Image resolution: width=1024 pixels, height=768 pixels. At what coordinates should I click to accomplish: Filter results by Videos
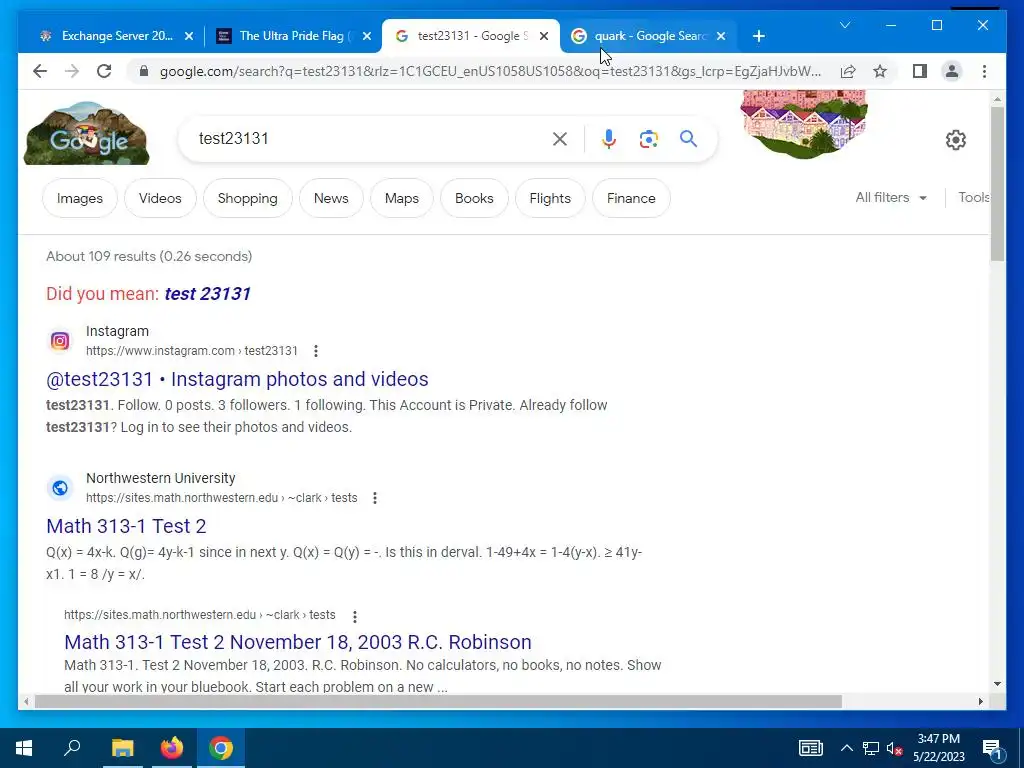160,198
